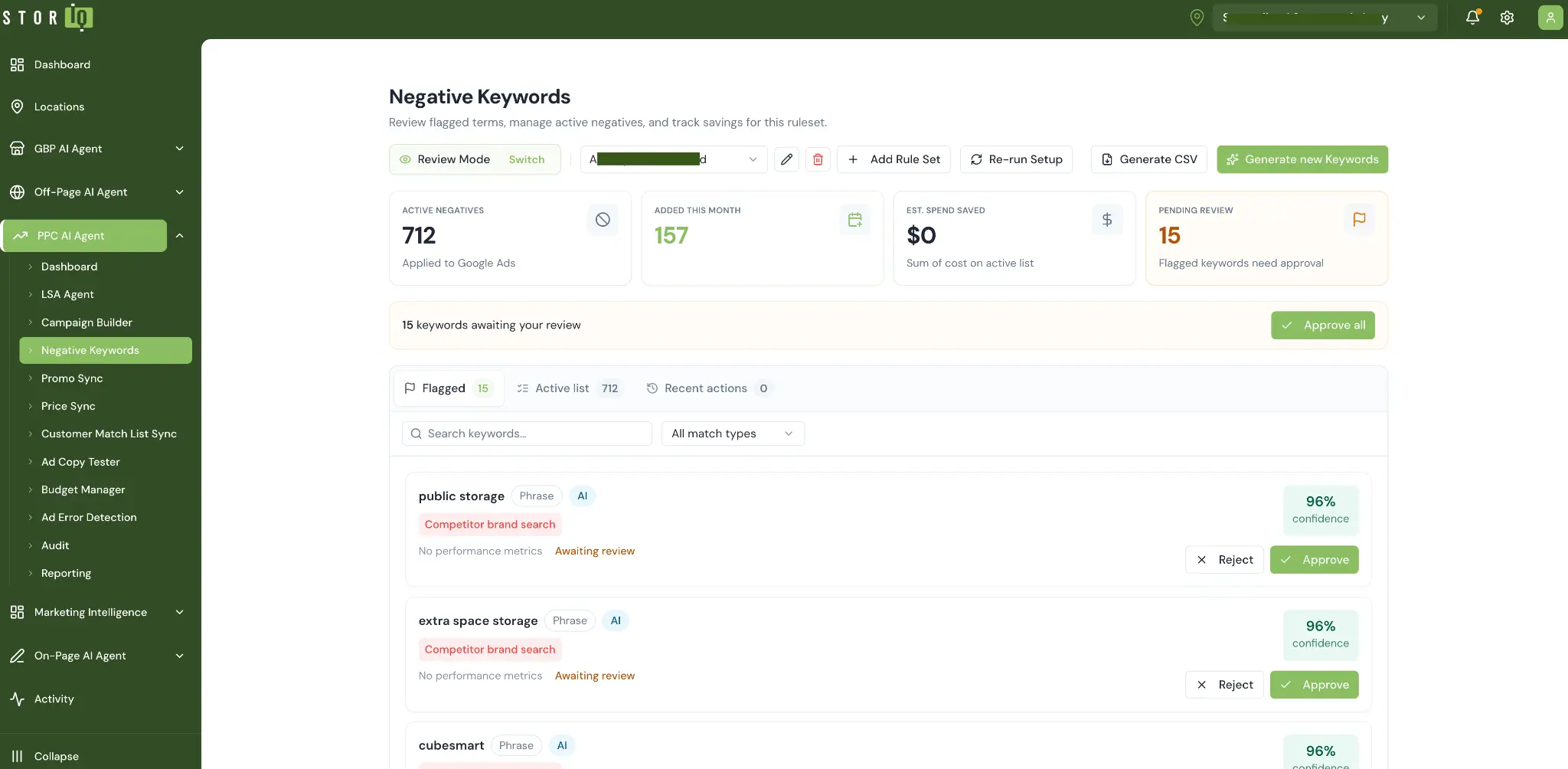Expand Marketing Intelligence menu

pos(180,612)
